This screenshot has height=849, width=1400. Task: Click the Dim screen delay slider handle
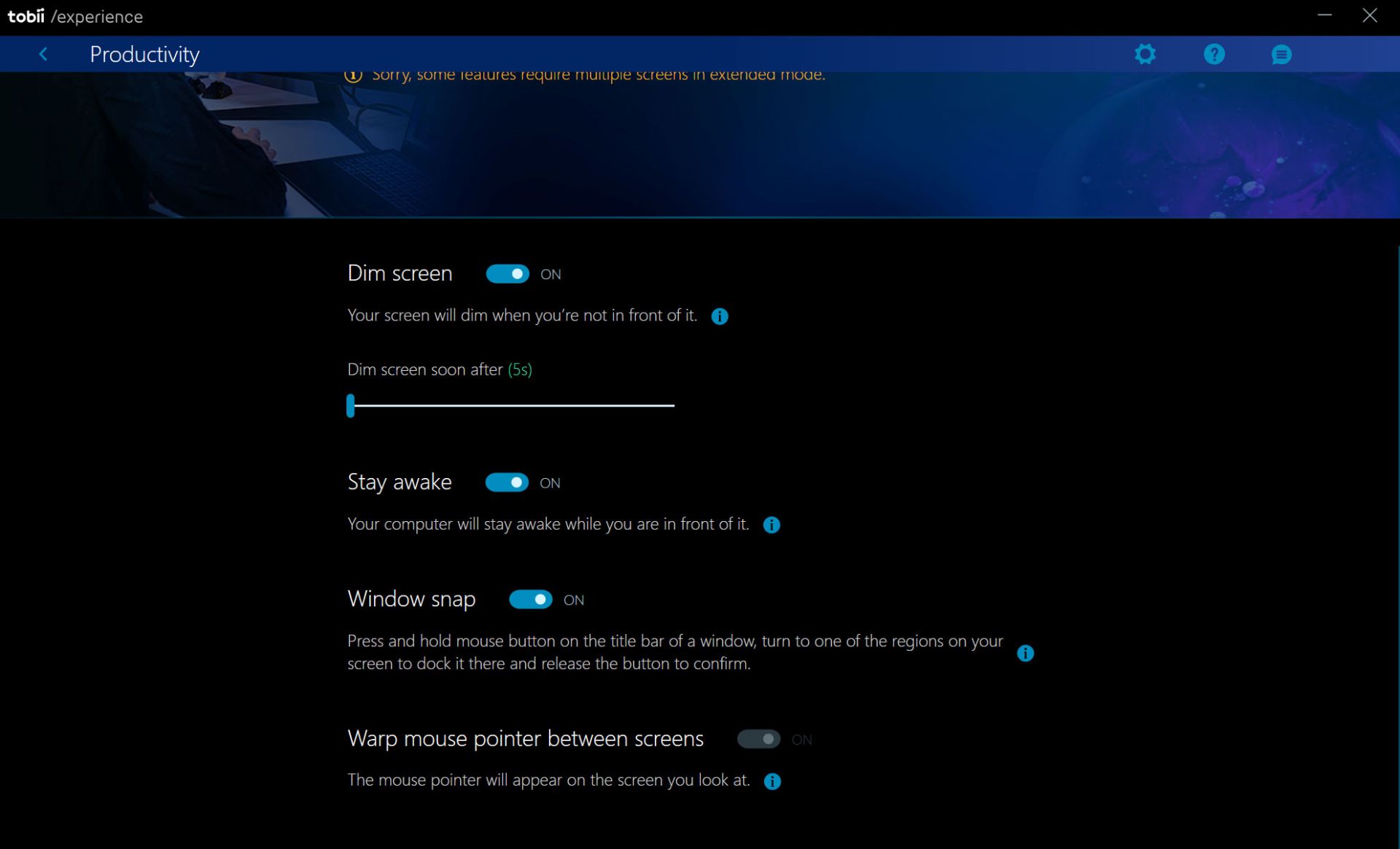[x=351, y=405]
